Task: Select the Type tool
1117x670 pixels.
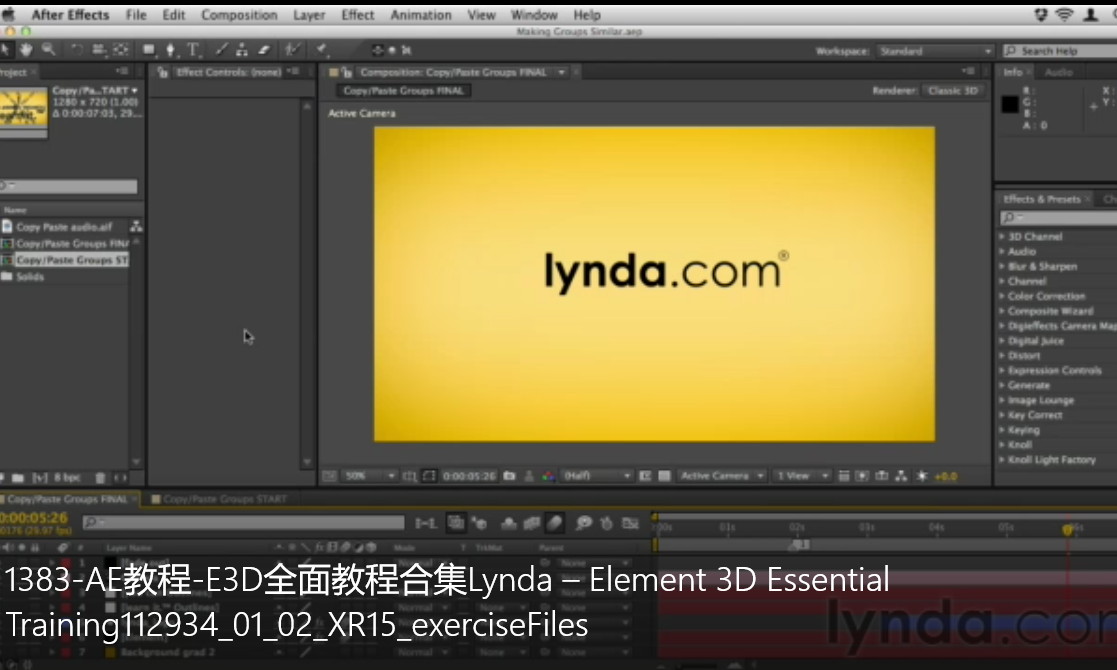Action: 193,50
